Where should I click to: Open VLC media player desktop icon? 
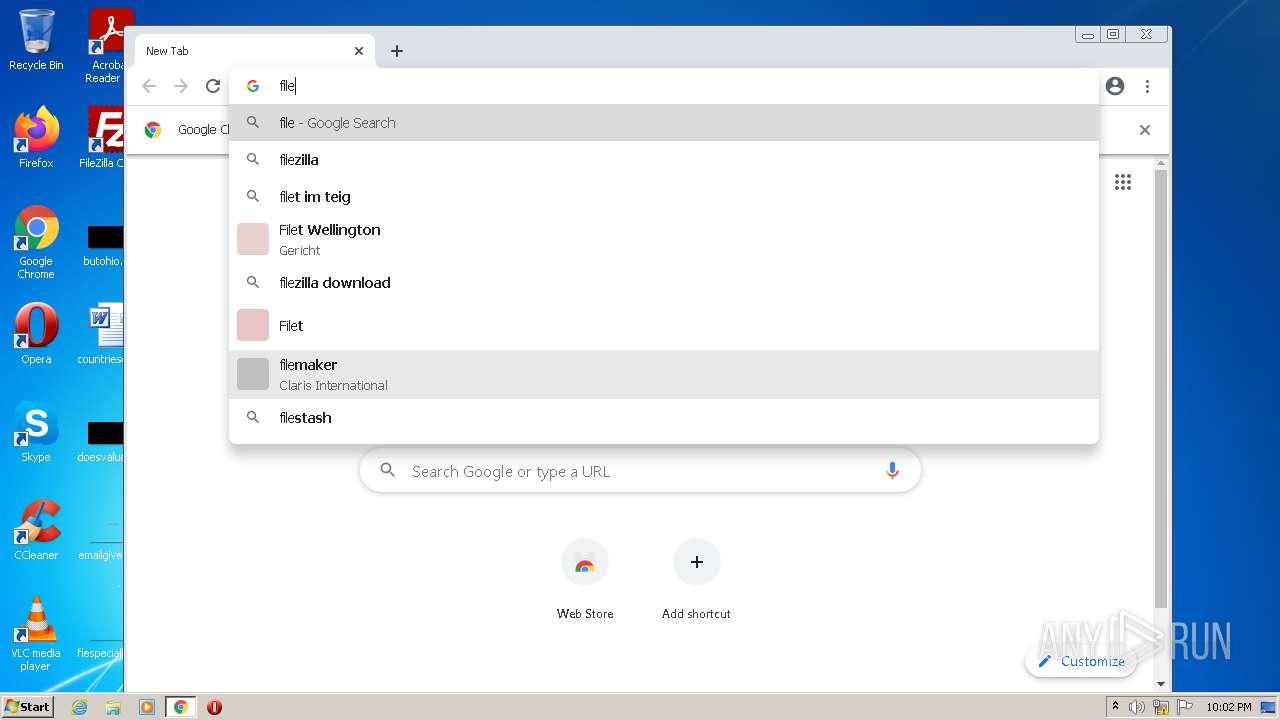coord(36,634)
